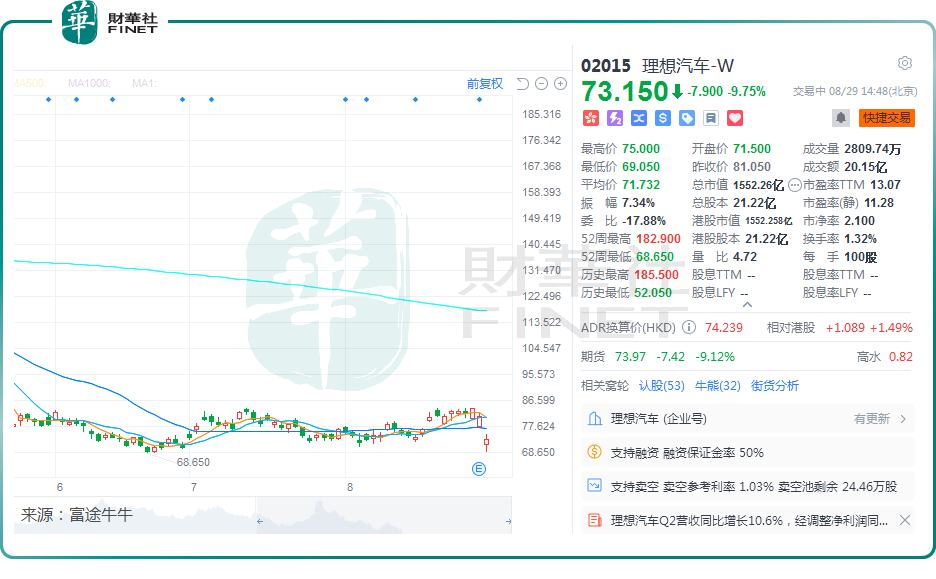Click the 市盈率TTM value 13.07
936x579 pixels.
click(x=885, y=185)
